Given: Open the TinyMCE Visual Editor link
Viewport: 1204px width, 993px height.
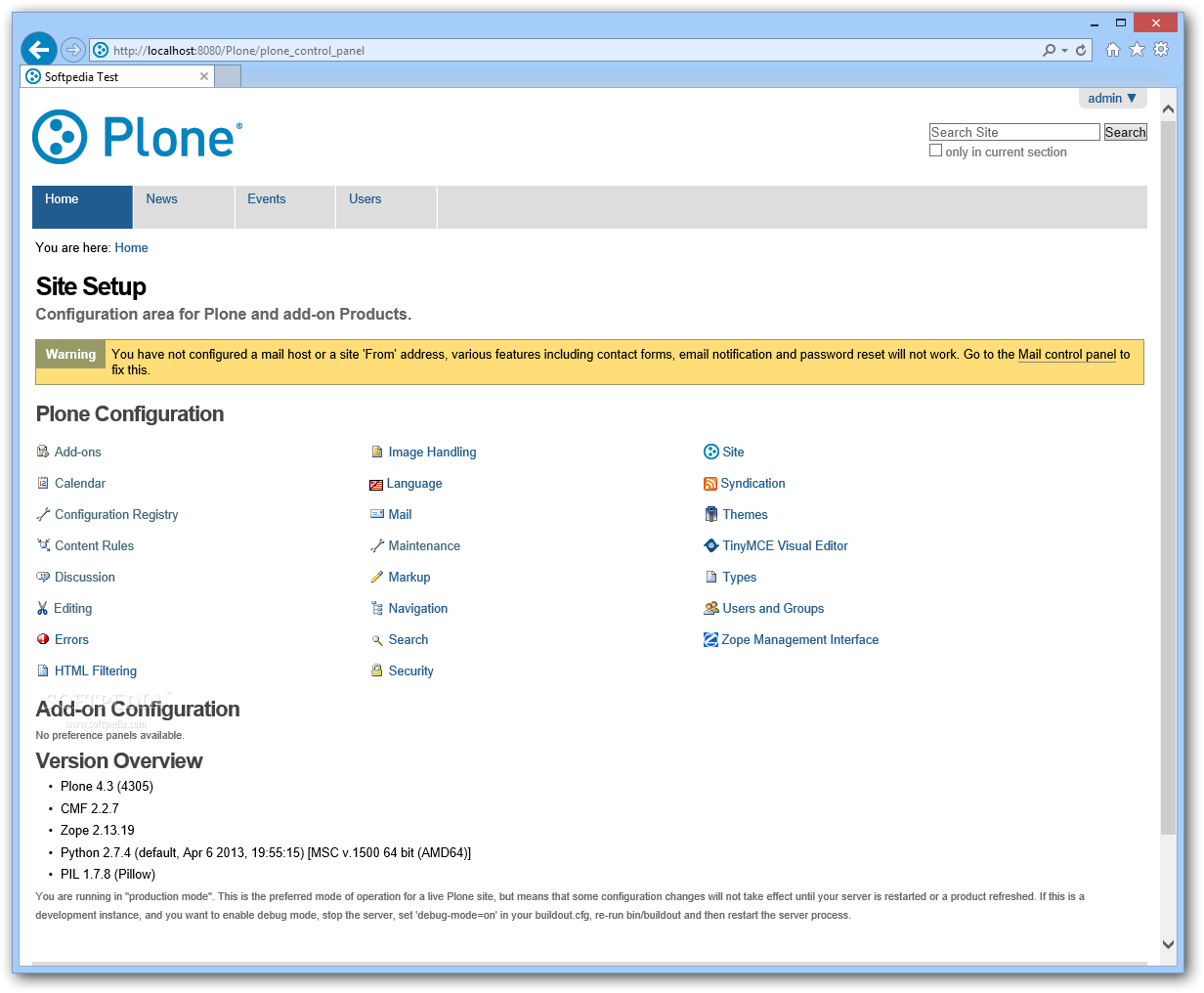Looking at the screenshot, I should tap(785, 545).
